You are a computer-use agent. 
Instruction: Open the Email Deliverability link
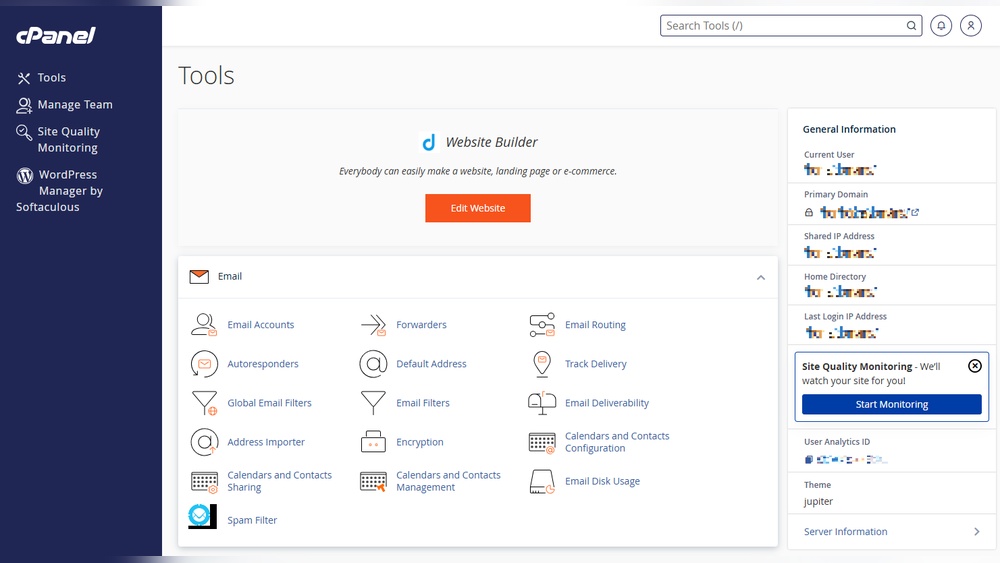607,403
